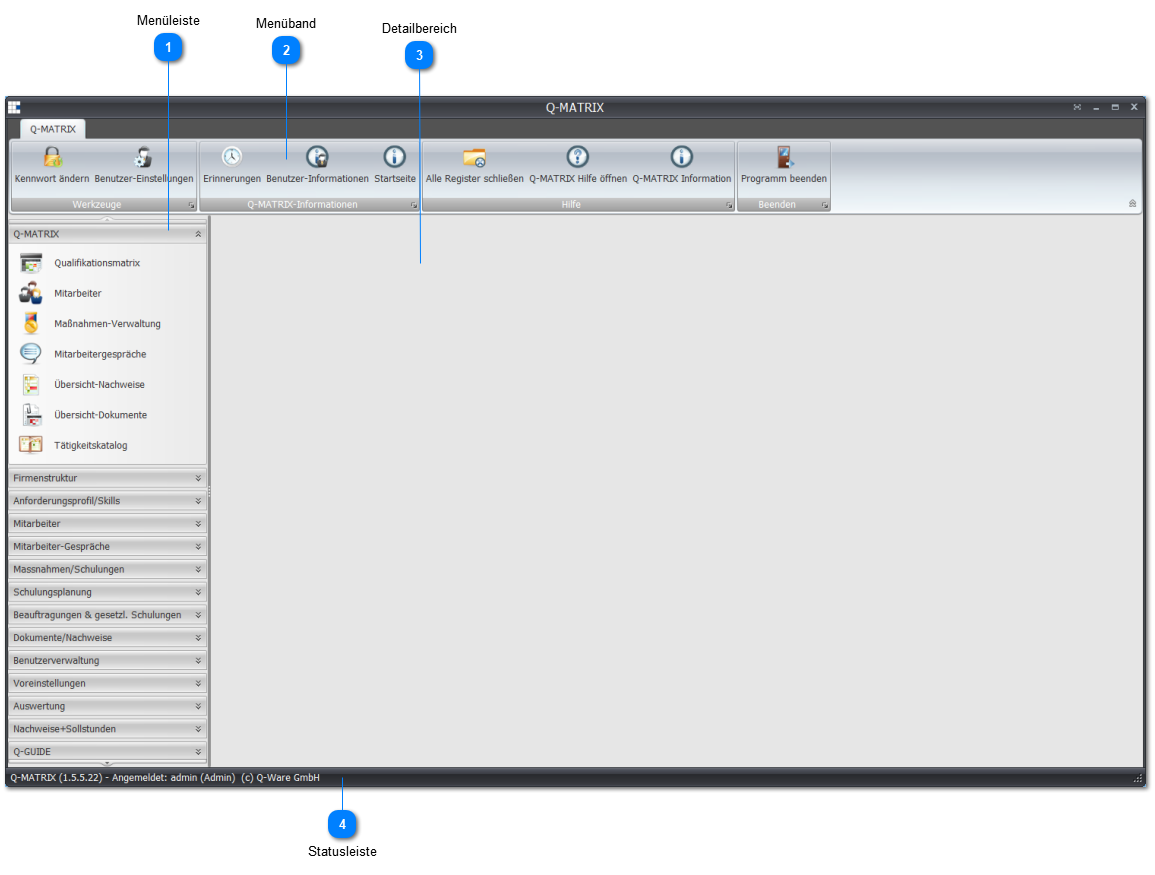The image size is (1155, 875).
Task: Click status text 'Angemeldet: admin (Admin)'
Action: pyautogui.click(x=174, y=778)
